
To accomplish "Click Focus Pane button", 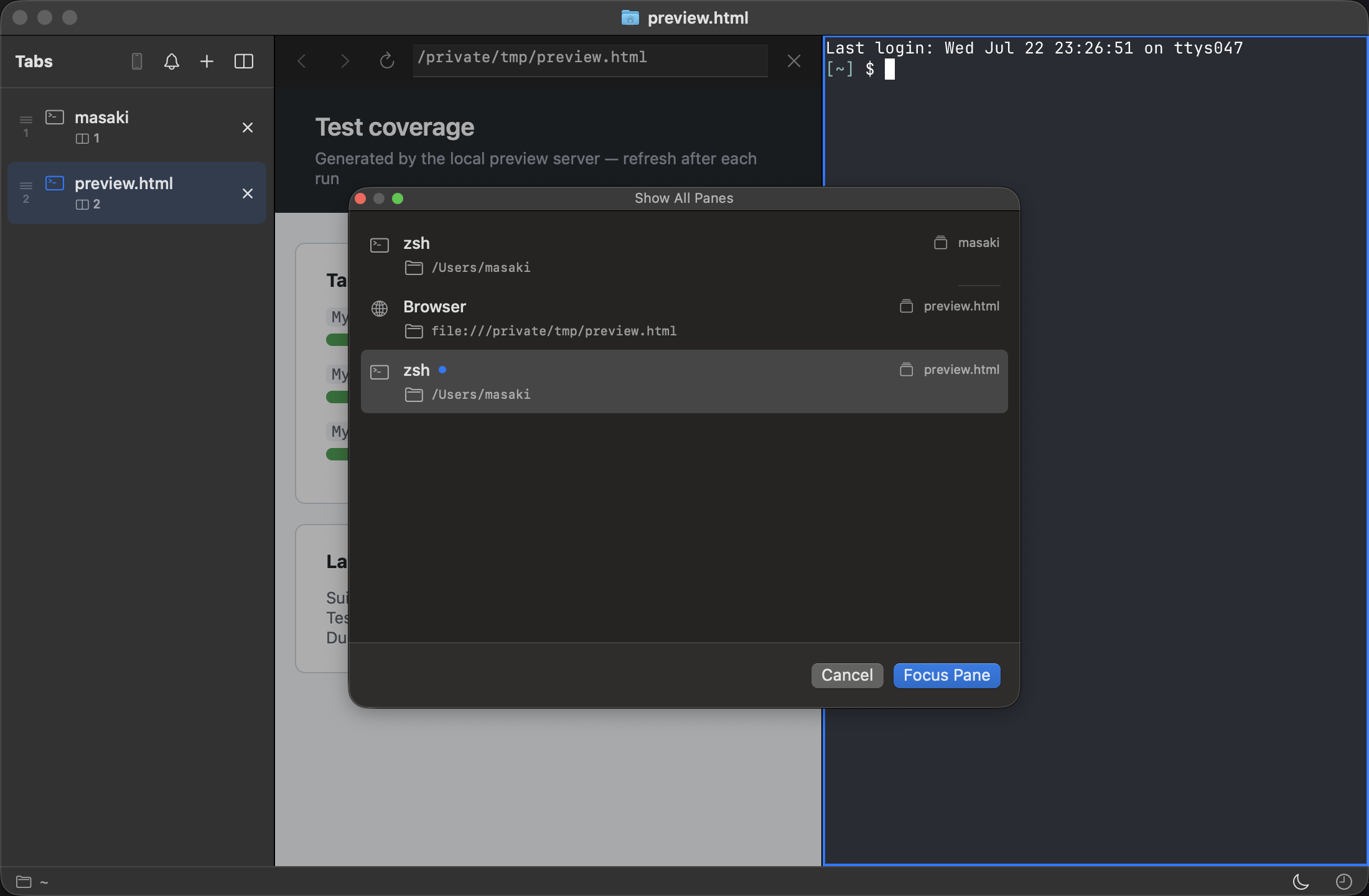I will pyautogui.click(x=946, y=675).
